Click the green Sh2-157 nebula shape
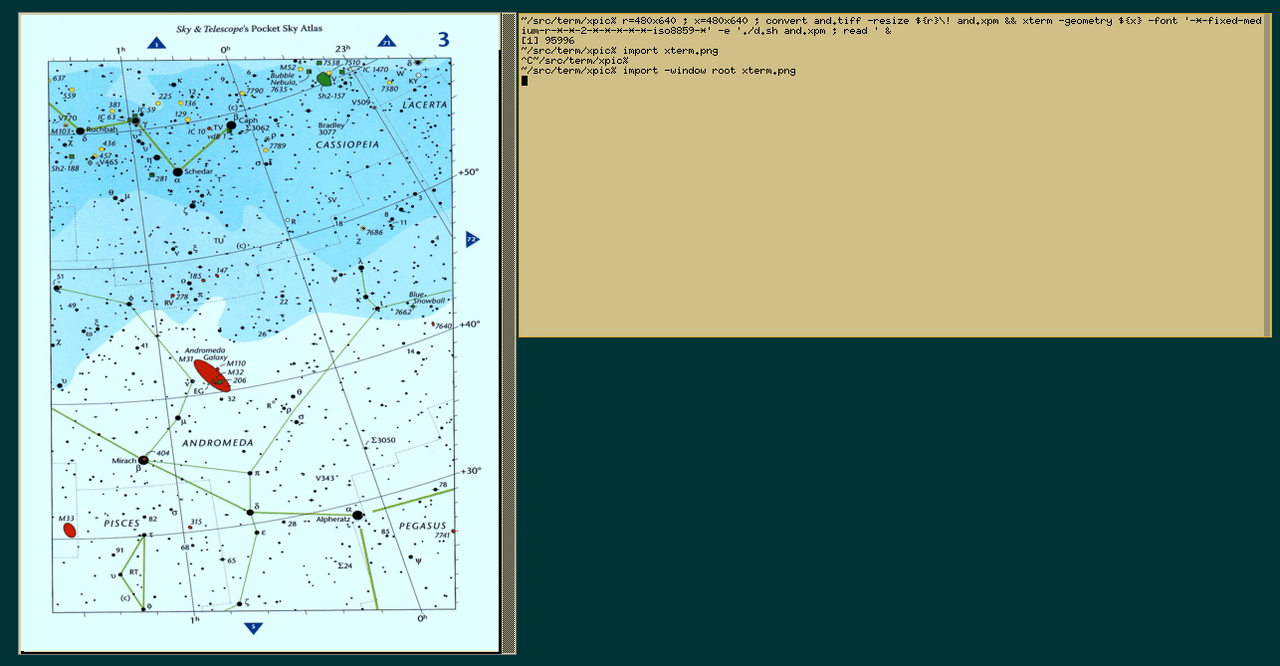The height and width of the screenshot is (666, 1280). (324, 78)
